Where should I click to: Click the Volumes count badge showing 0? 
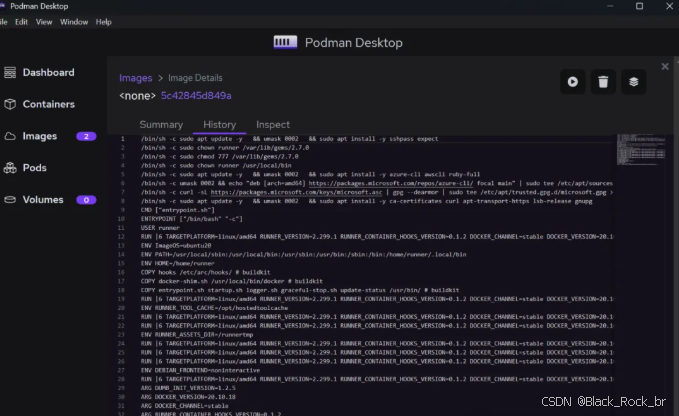pyautogui.click(x=86, y=200)
